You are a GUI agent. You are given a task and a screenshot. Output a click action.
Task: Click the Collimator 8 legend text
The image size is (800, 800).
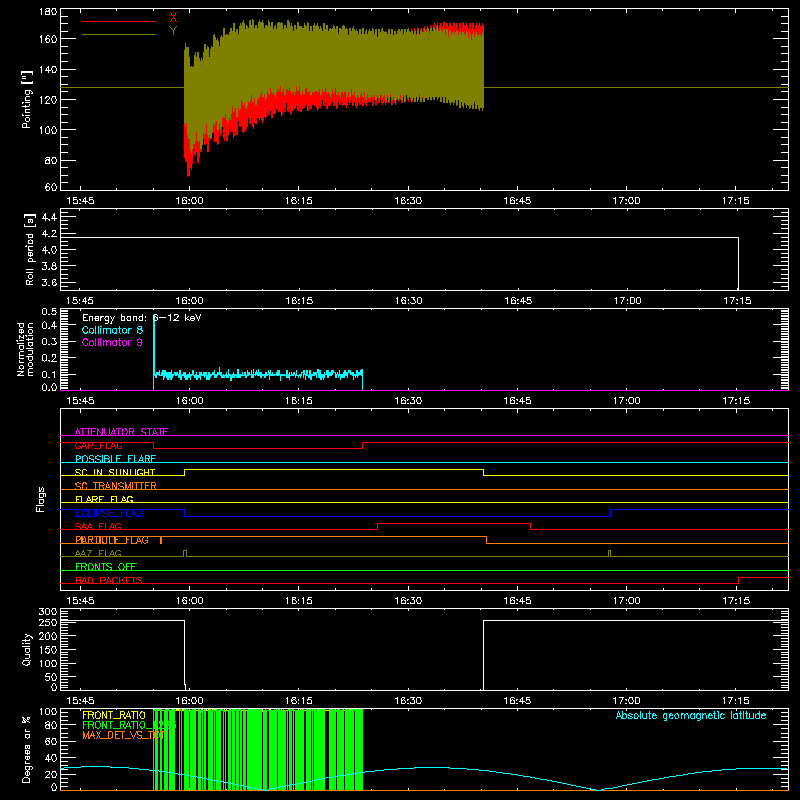coord(112,330)
